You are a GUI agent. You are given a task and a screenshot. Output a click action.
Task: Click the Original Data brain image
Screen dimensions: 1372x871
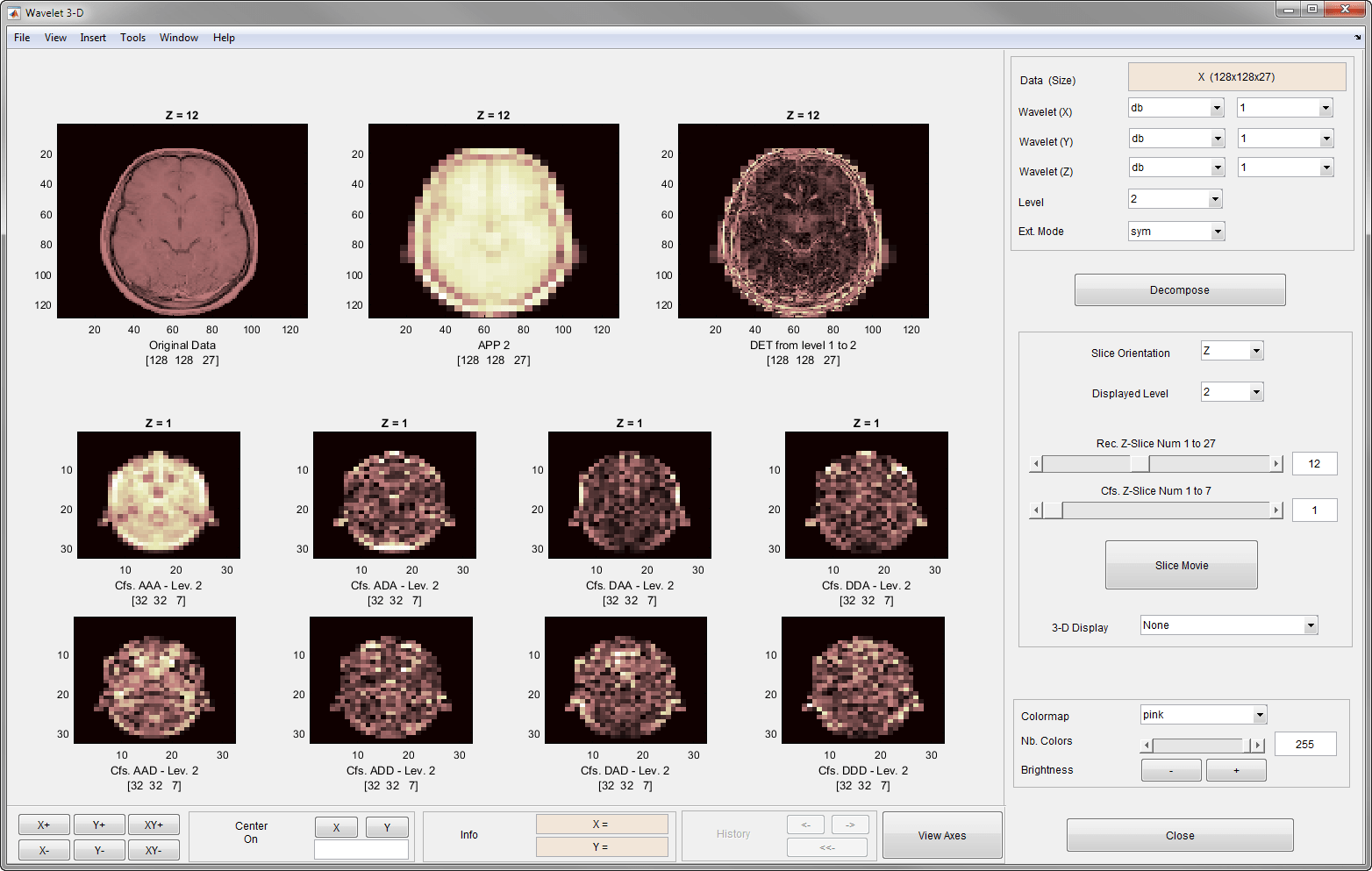tap(182, 221)
